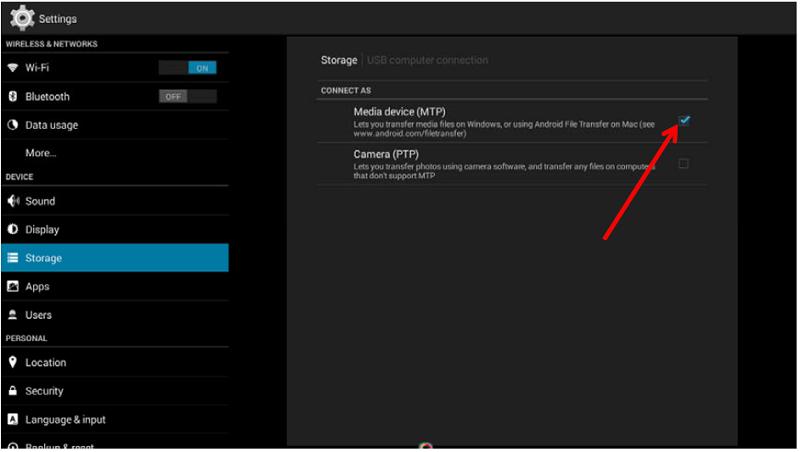The height and width of the screenshot is (452, 800).
Task: Open Display via its brightness icon
Action: click(x=13, y=230)
